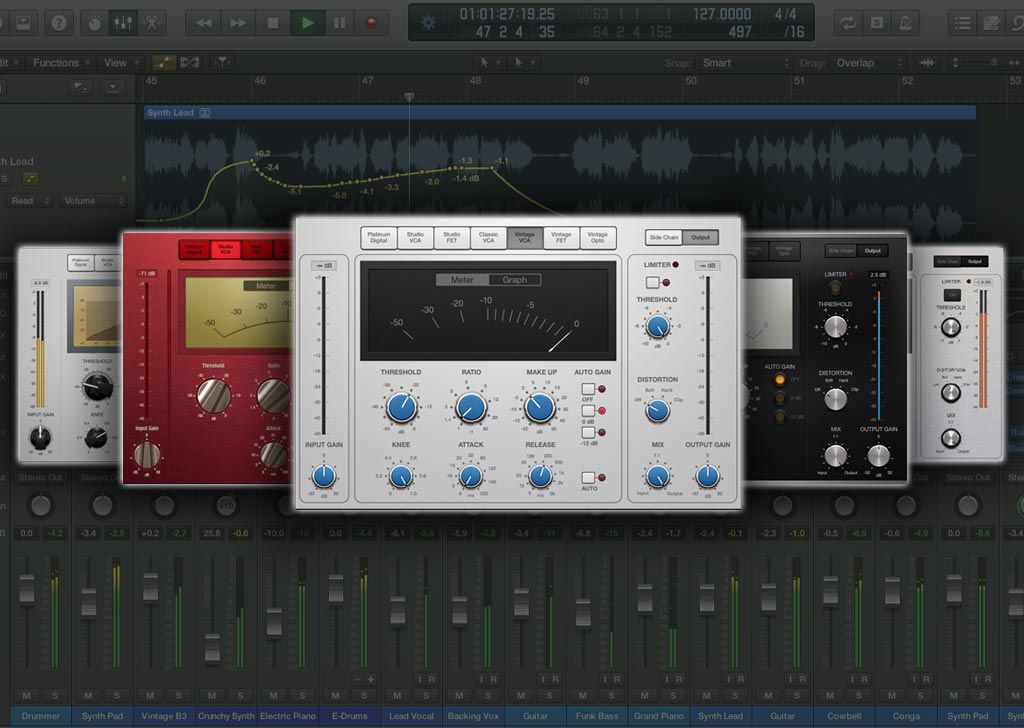Toggle the Catch Playhead icon
The image size is (1024, 728).
click(222, 63)
